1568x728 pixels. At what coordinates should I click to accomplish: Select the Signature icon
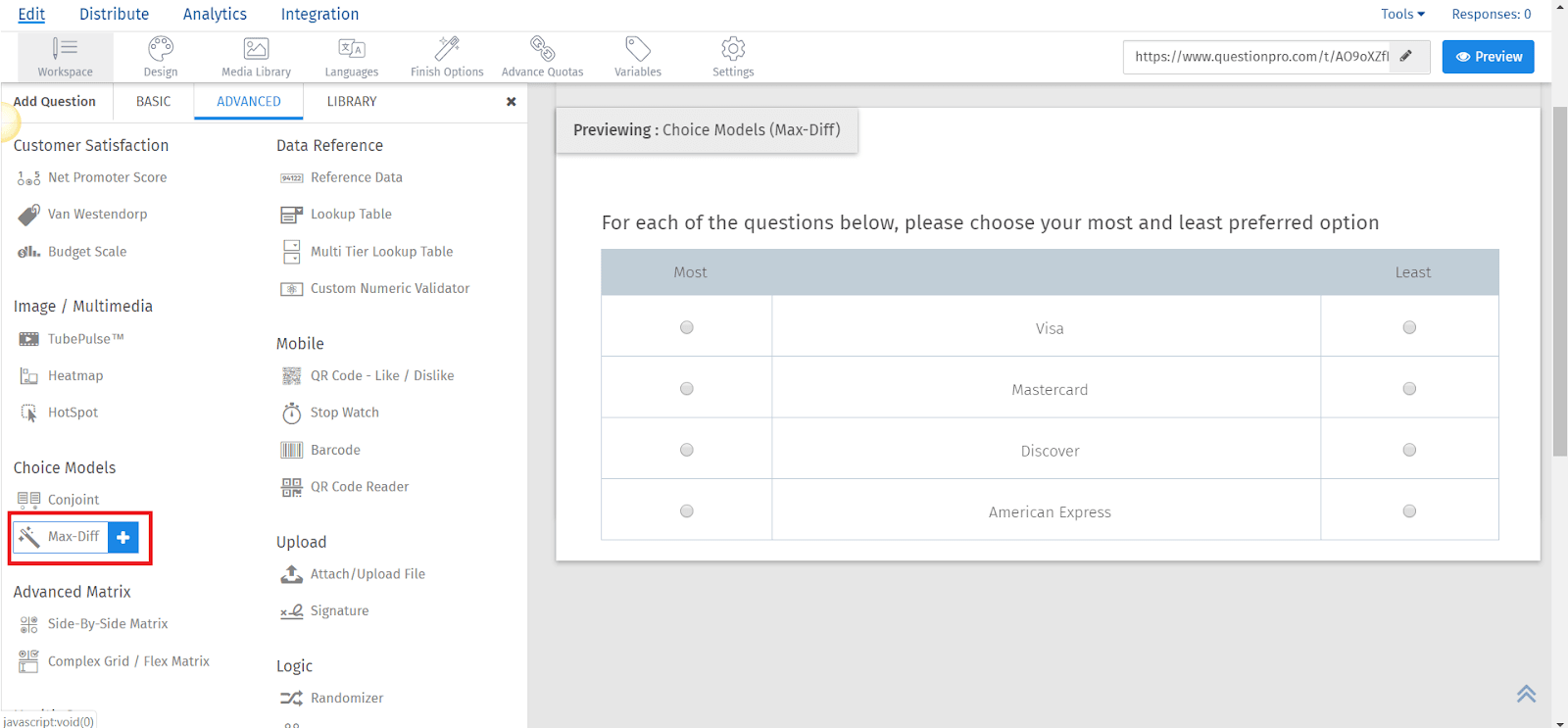tap(292, 611)
